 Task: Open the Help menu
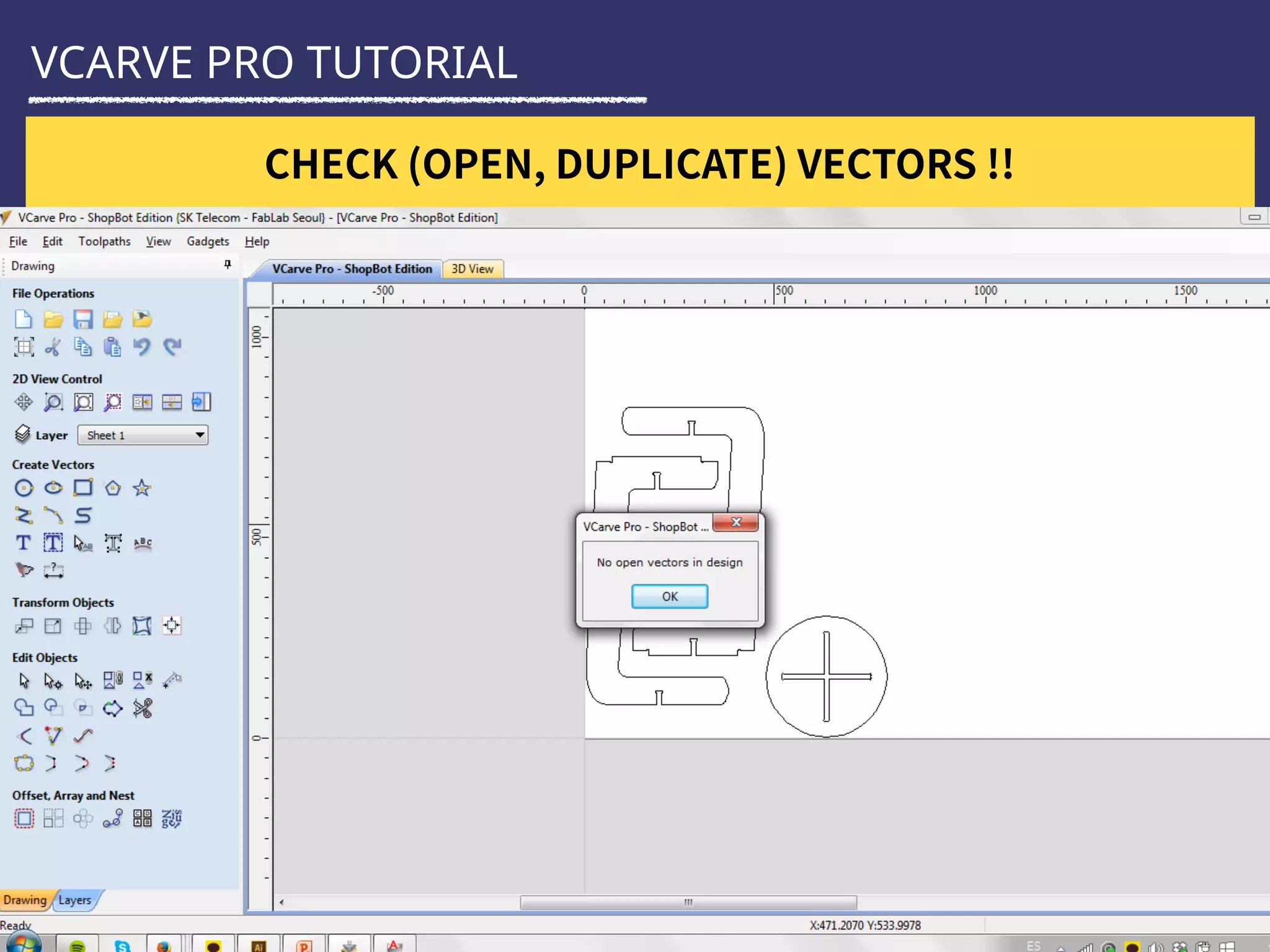(257, 241)
